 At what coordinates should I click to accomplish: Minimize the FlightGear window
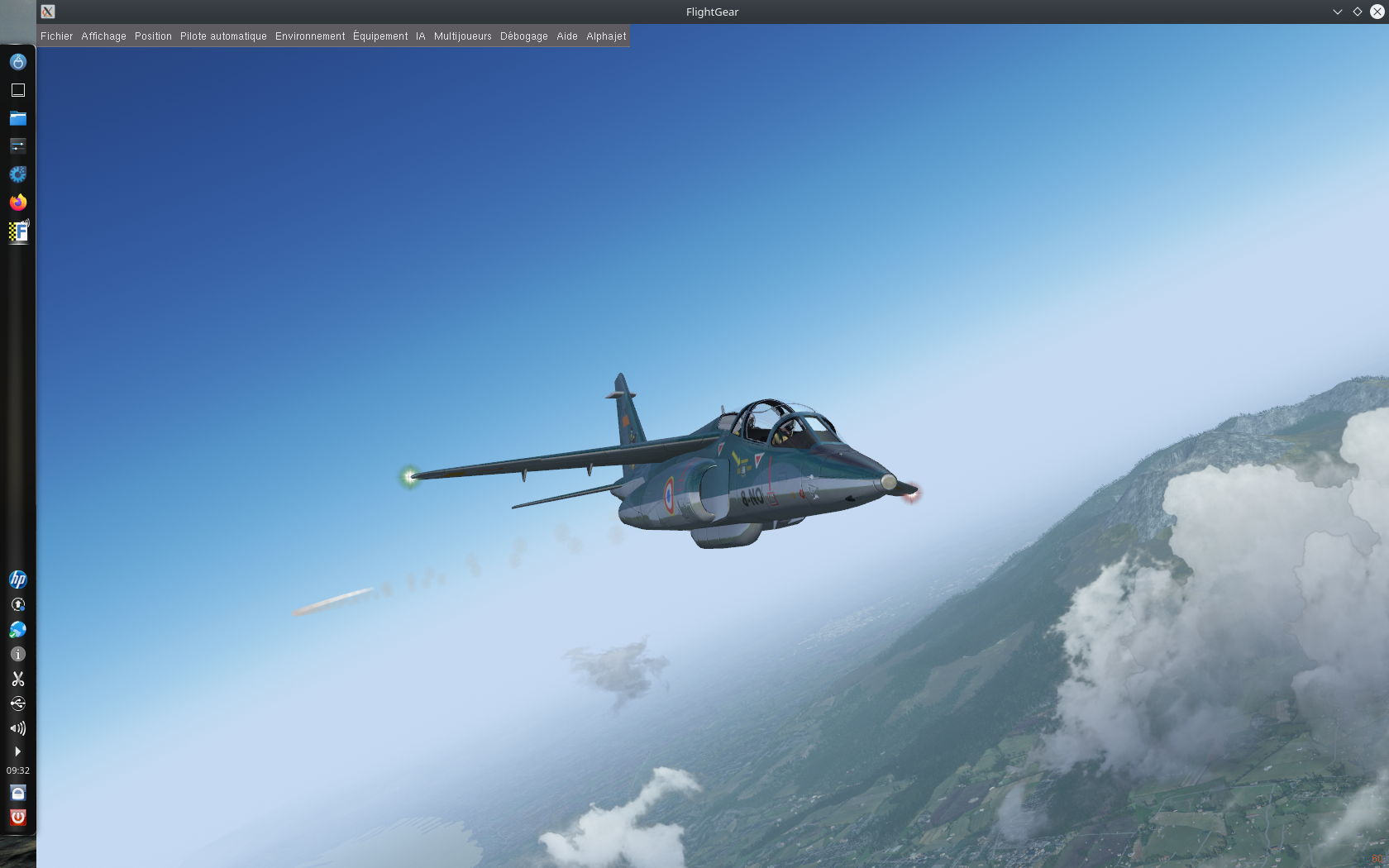(1338, 12)
